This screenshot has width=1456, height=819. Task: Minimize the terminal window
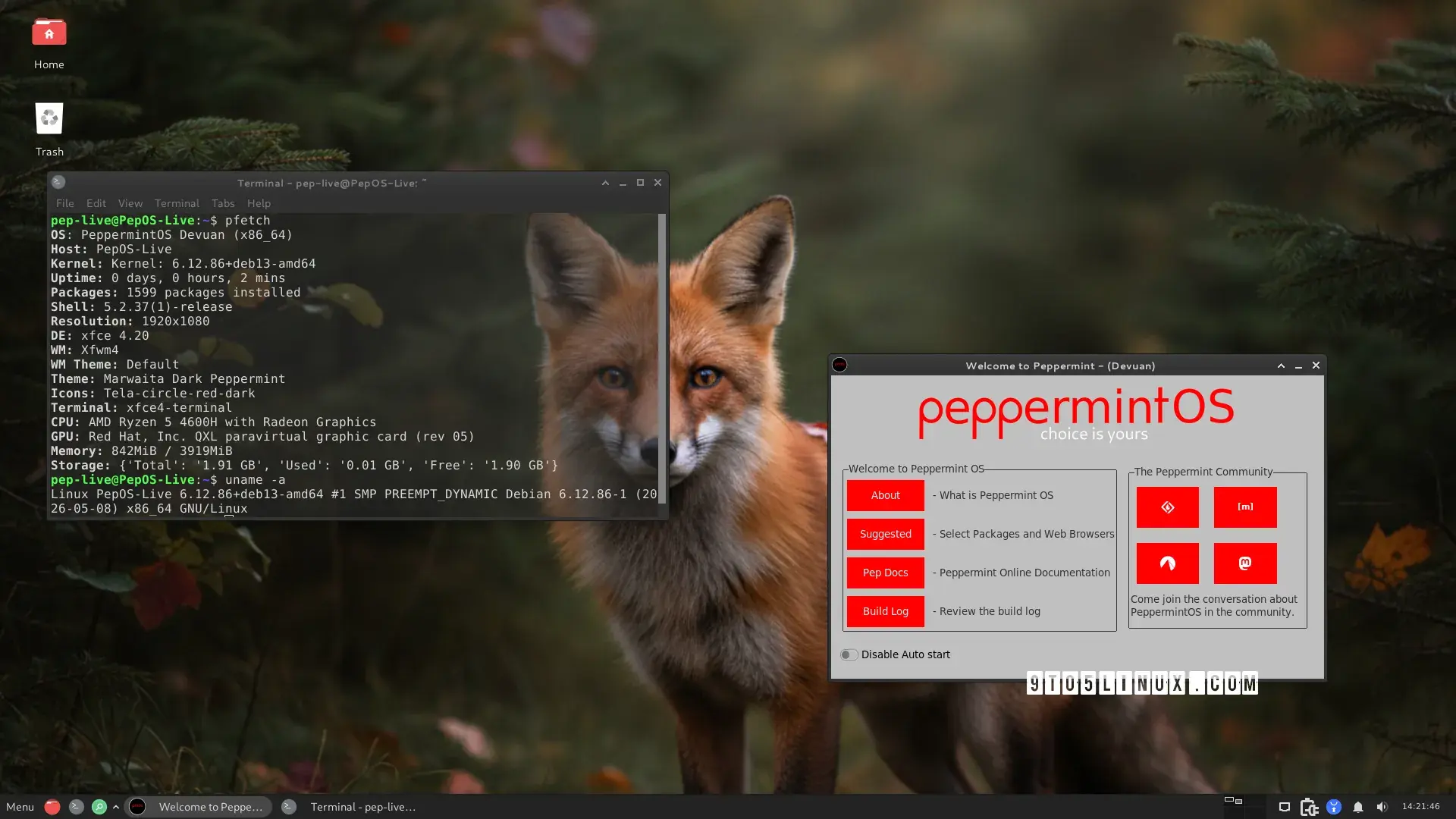pyautogui.click(x=623, y=183)
